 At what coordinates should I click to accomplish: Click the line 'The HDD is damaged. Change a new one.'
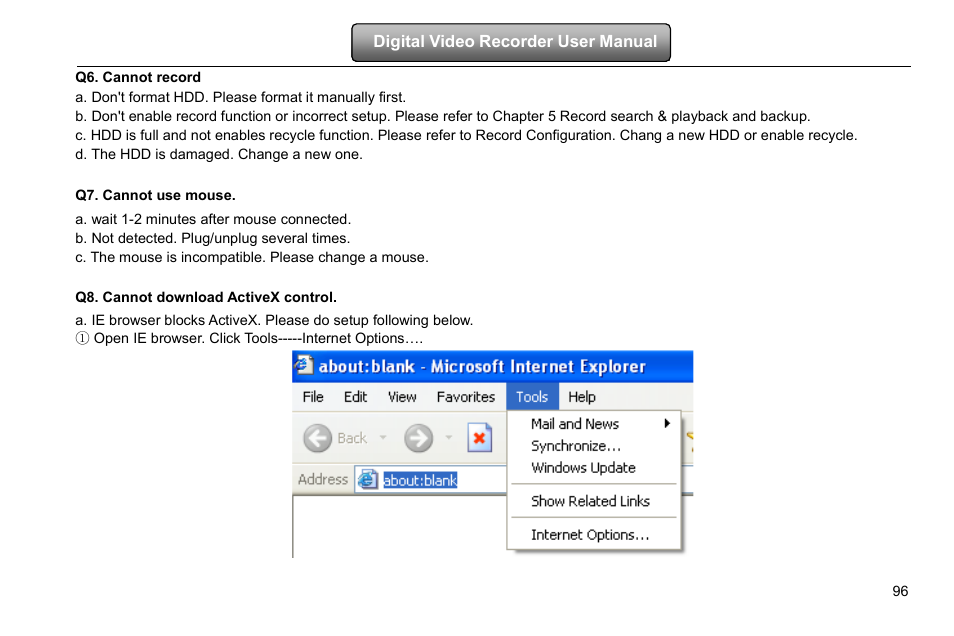coord(219,155)
